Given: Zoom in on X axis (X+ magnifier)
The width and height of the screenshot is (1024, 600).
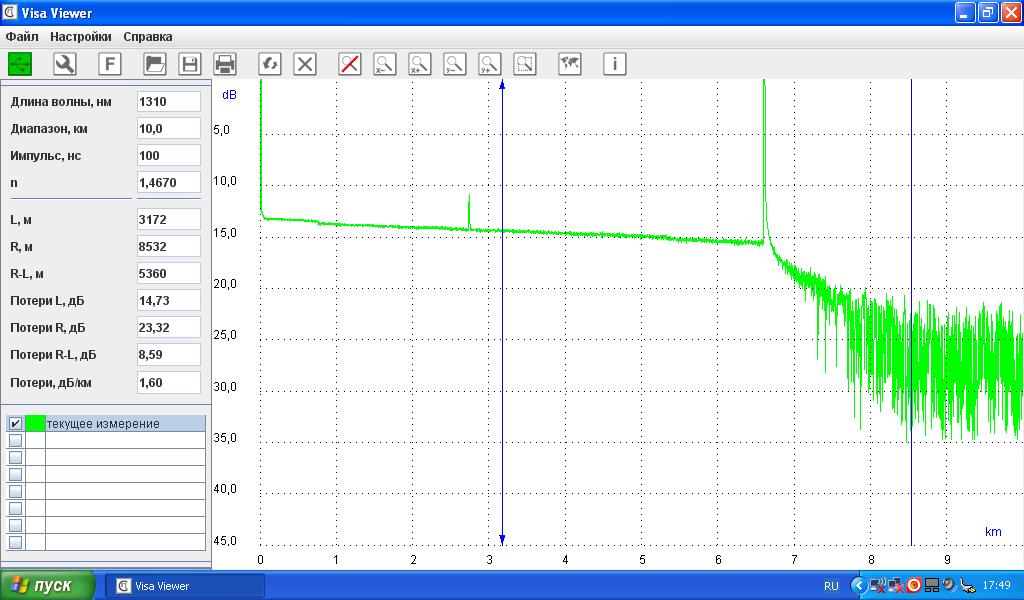Looking at the screenshot, I should (x=419, y=64).
